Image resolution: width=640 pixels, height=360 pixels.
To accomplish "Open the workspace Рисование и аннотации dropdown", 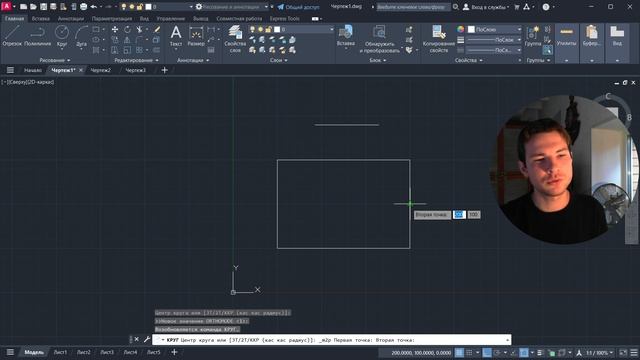I will click(x=232, y=7).
